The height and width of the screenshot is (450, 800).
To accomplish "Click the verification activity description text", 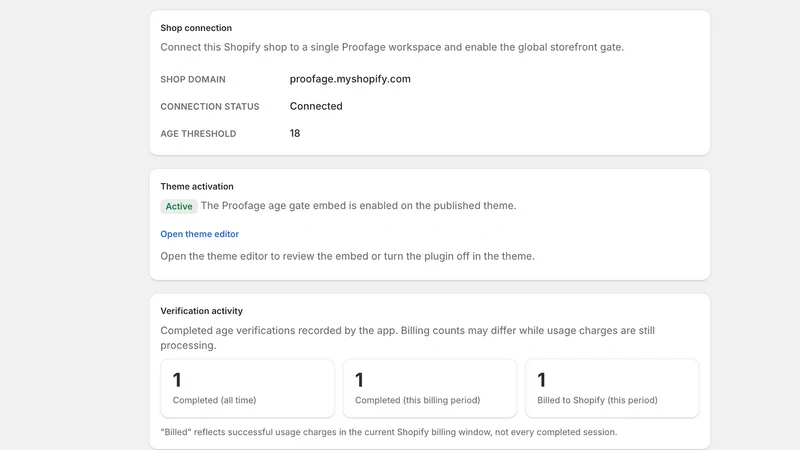I will (408, 338).
